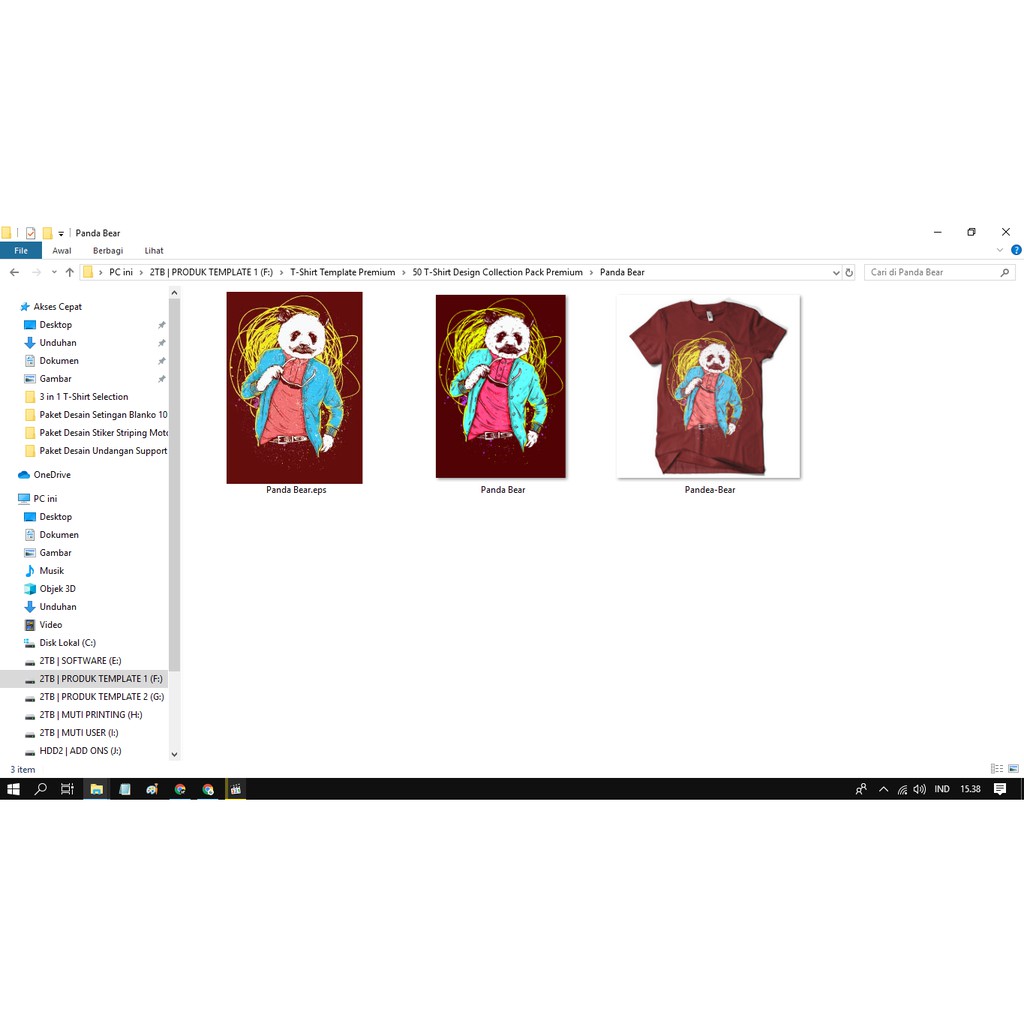Open 2TB | MUTI USER (I:) drive
Image resolution: width=1024 pixels, height=1024 pixels.
pos(78,733)
